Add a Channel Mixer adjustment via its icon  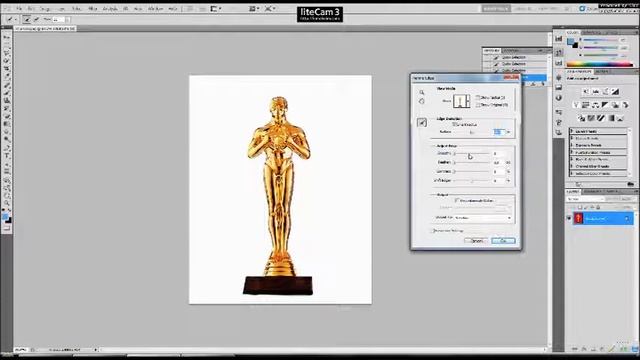click(x=625, y=105)
